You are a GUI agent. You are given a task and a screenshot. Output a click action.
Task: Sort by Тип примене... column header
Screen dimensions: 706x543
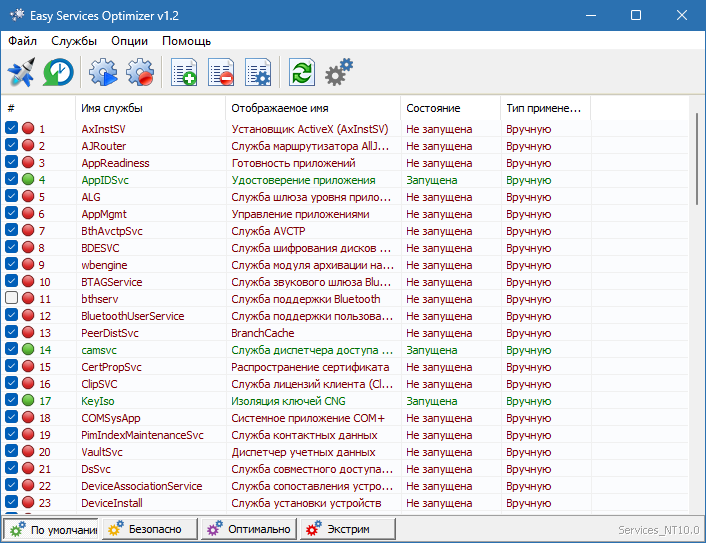click(545, 108)
